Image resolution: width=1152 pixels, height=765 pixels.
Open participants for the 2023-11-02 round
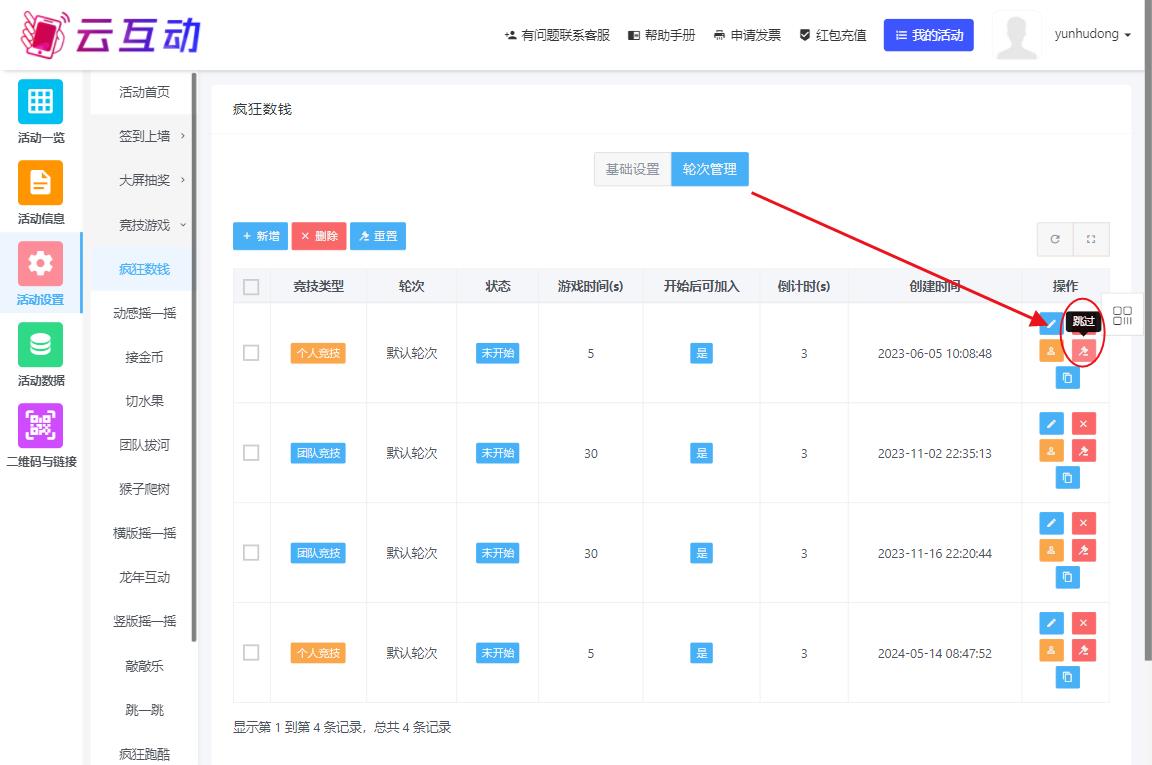click(x=1051, y=450)
